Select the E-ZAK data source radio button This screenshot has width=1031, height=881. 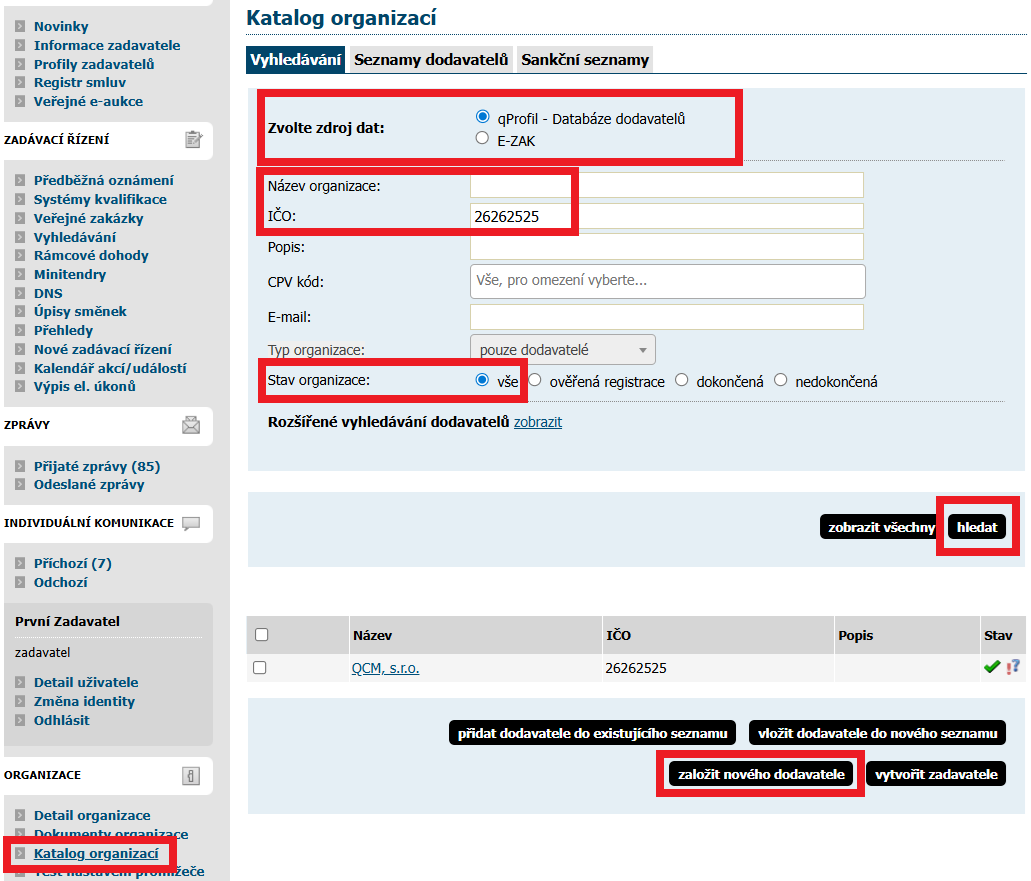tap(483, 139)
